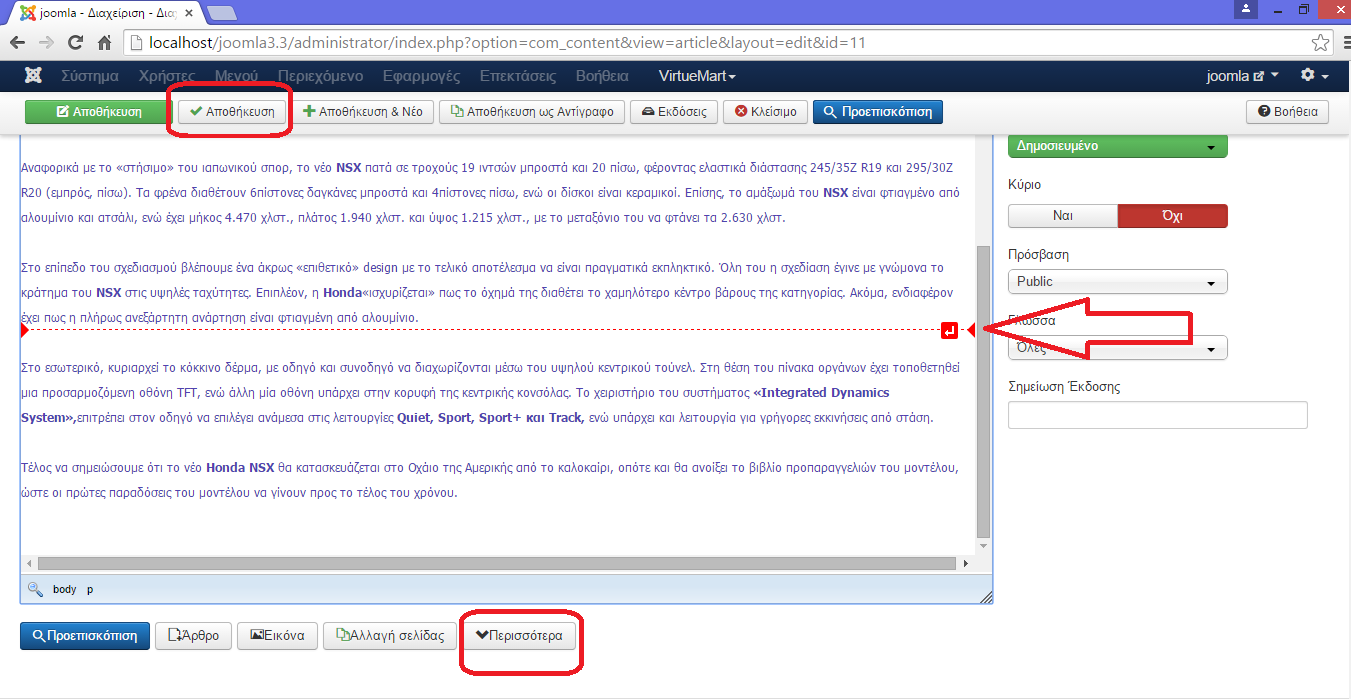Open the Public access dropdown
This screenshot has width=1351, height=699.
(x=1118, y=282)
